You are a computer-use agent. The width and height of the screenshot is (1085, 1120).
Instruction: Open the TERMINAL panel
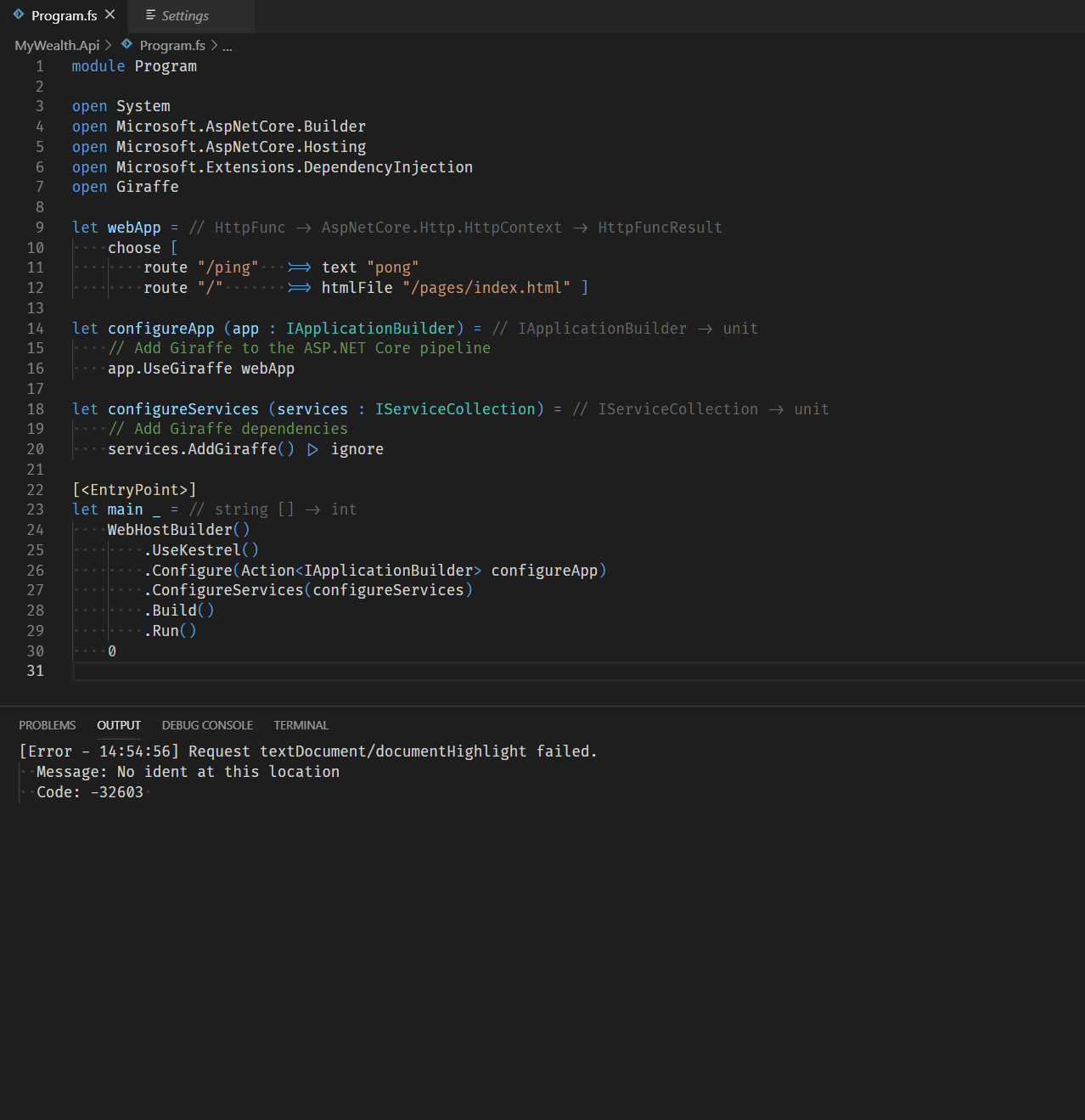(x=301, y=724)
